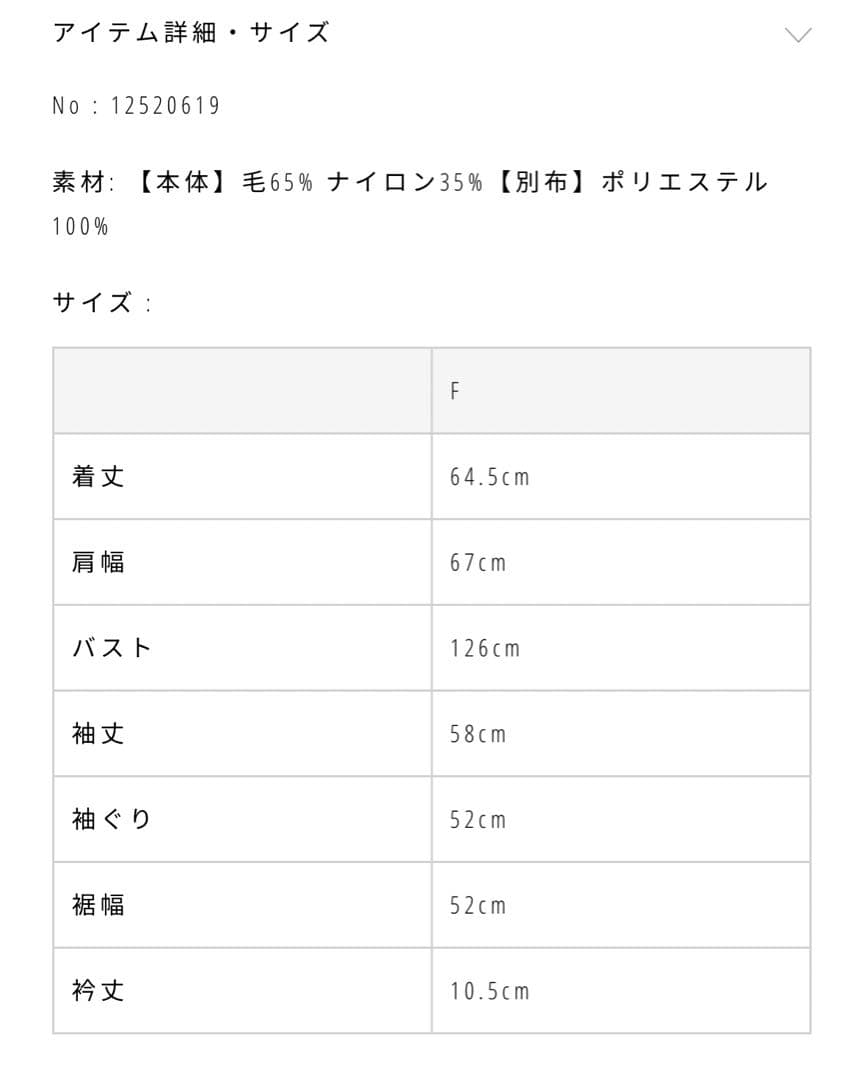
Task: Click the バスト row label
Action: [112, 648]
